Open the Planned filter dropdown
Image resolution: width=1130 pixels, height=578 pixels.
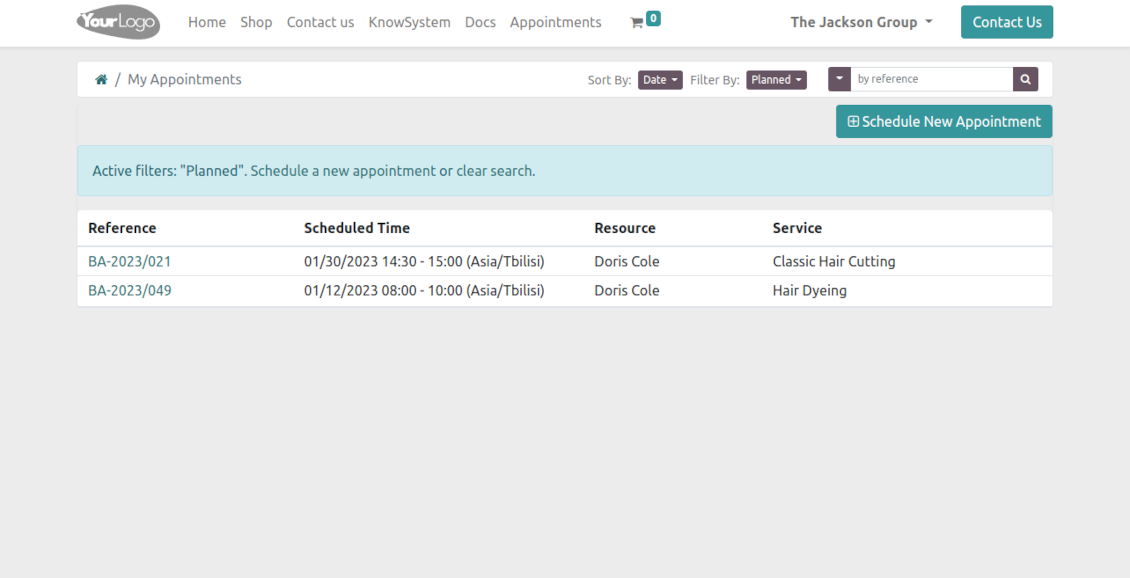tap(776, 80)
